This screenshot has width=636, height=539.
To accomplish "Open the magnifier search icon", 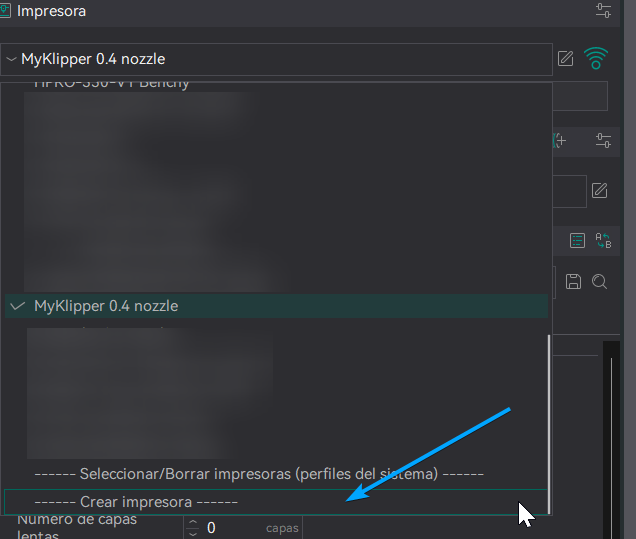I will [599, 282].
